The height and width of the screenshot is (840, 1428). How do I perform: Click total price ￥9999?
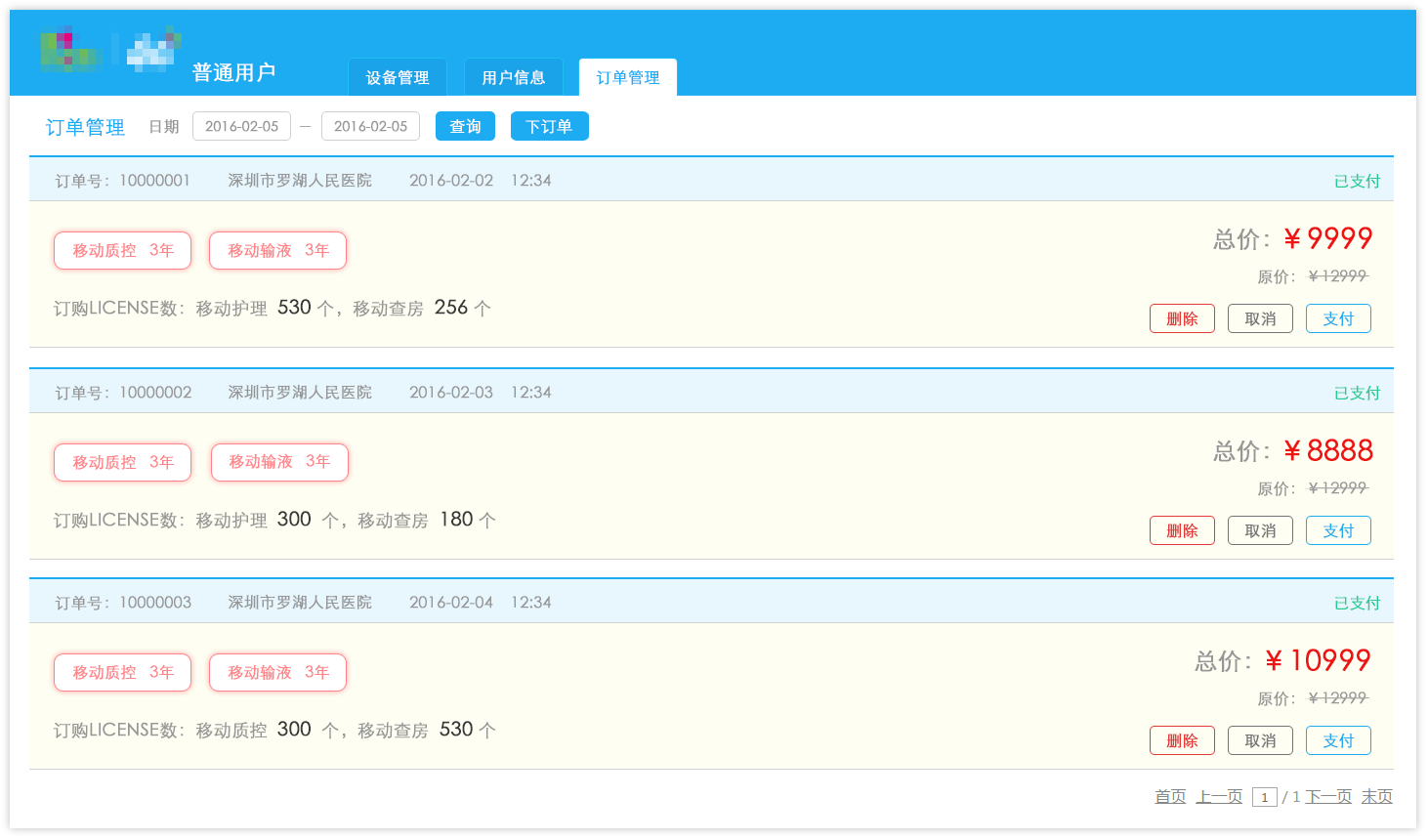(x=1328, y=238)
